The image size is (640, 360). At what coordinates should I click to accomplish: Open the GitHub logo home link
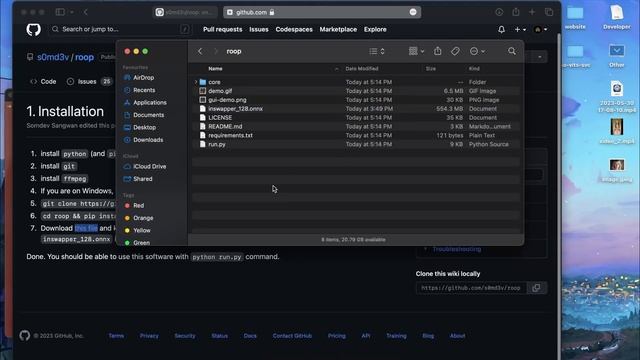(33, 29)
